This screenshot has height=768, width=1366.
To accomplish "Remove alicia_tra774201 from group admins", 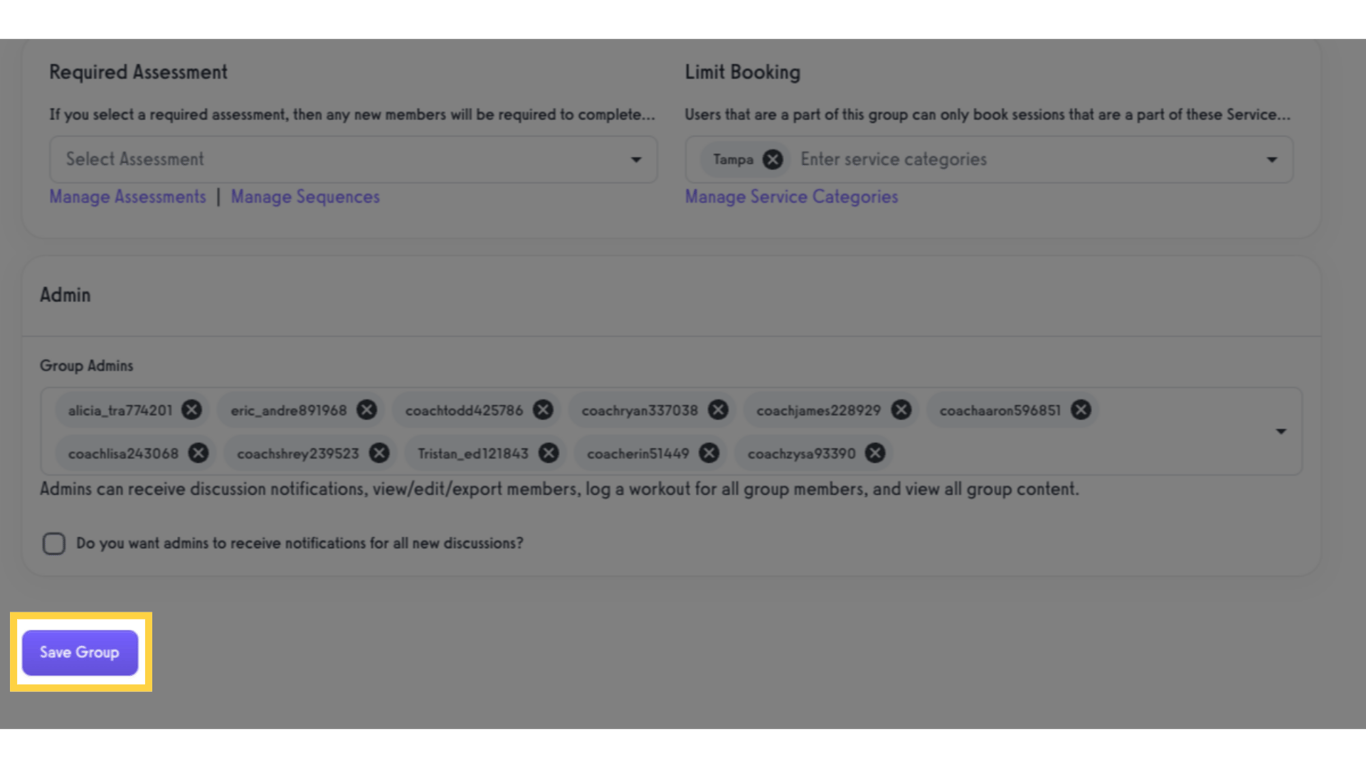I will click(192, 410).
